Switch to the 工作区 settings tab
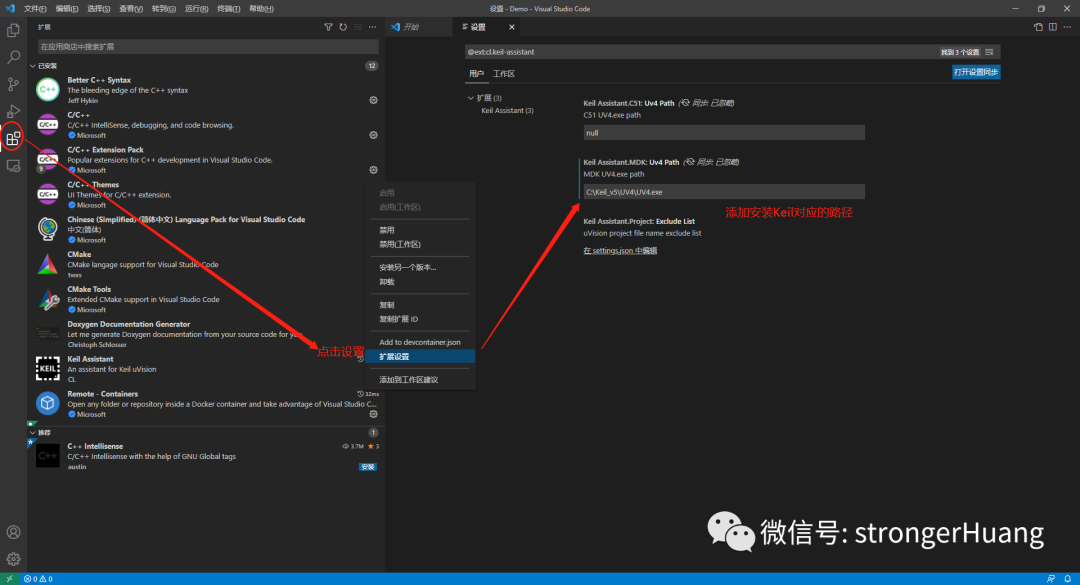 [x=504, y=74]
